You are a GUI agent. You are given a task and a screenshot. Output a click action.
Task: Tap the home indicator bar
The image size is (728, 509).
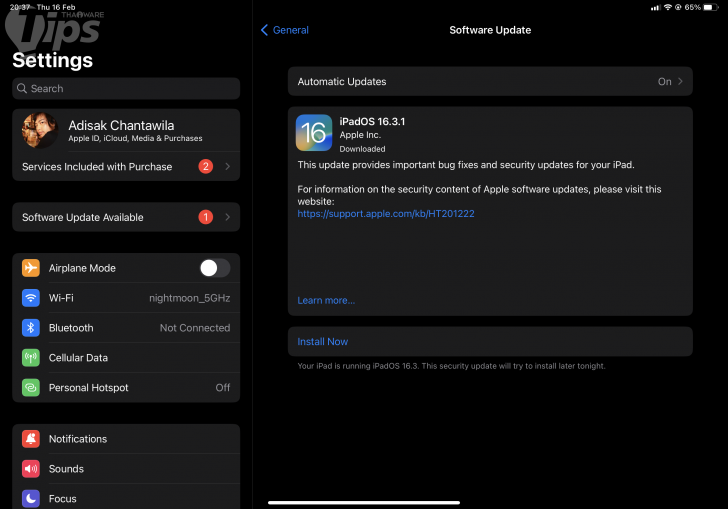[364, 502]
